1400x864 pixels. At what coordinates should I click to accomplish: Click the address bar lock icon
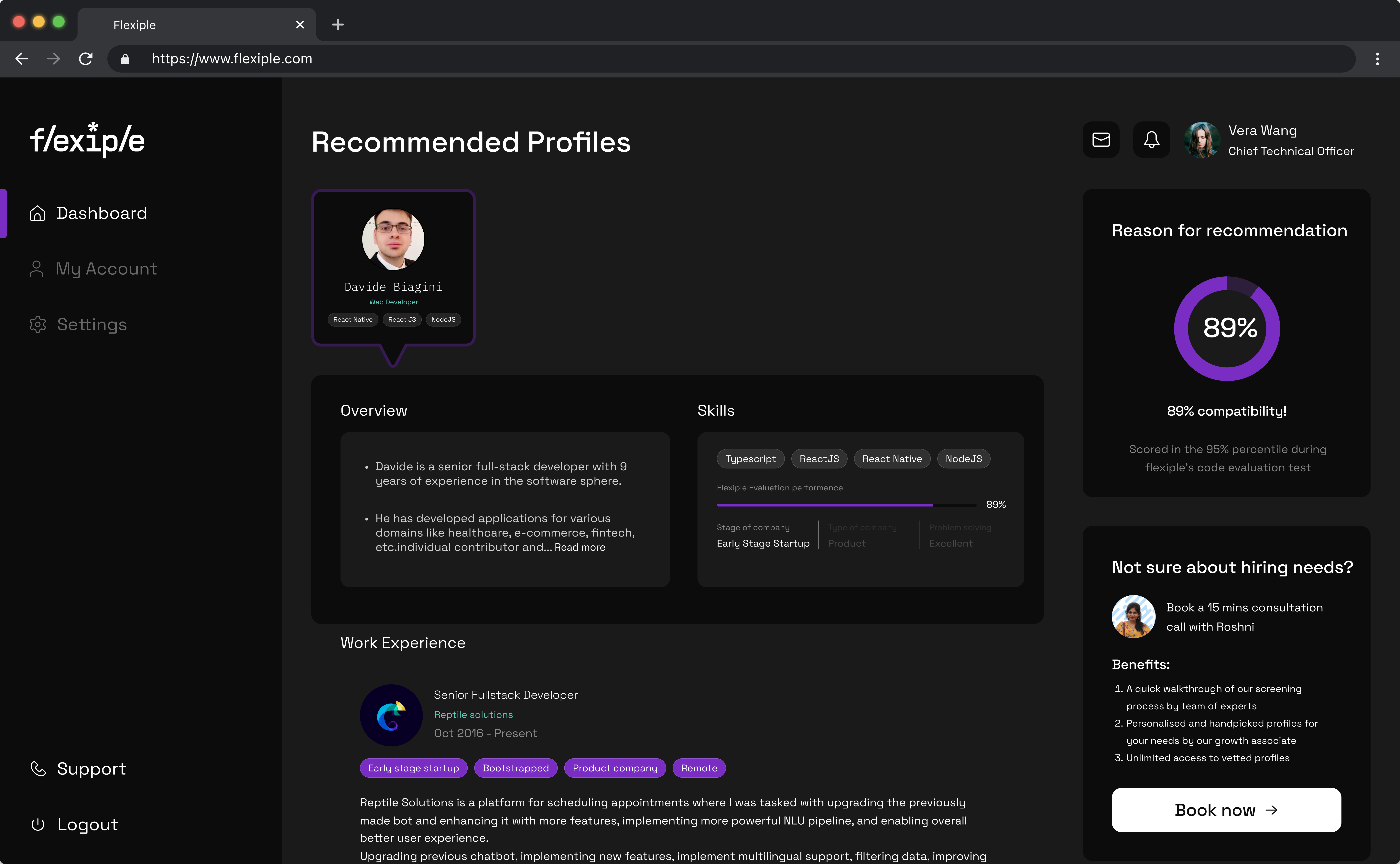pyautogui.click(x=125, y=59)
